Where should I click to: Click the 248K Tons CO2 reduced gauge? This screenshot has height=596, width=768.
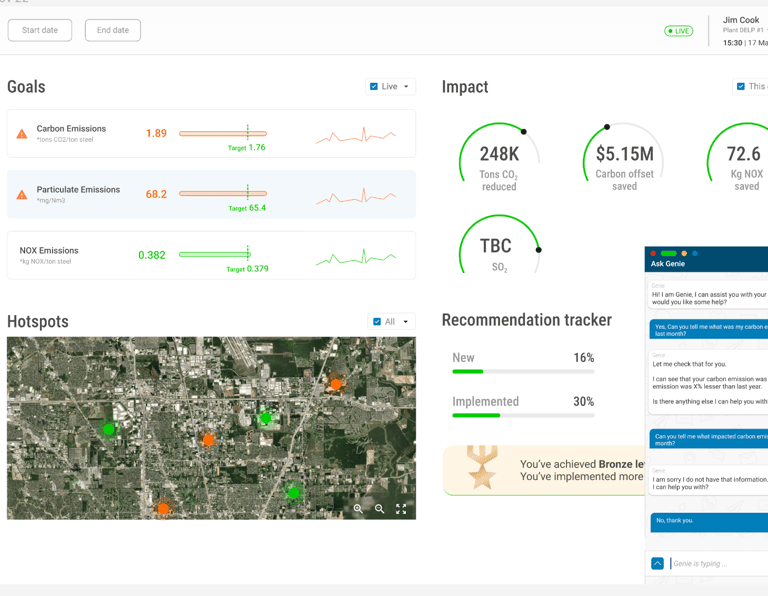coord(499,158)
